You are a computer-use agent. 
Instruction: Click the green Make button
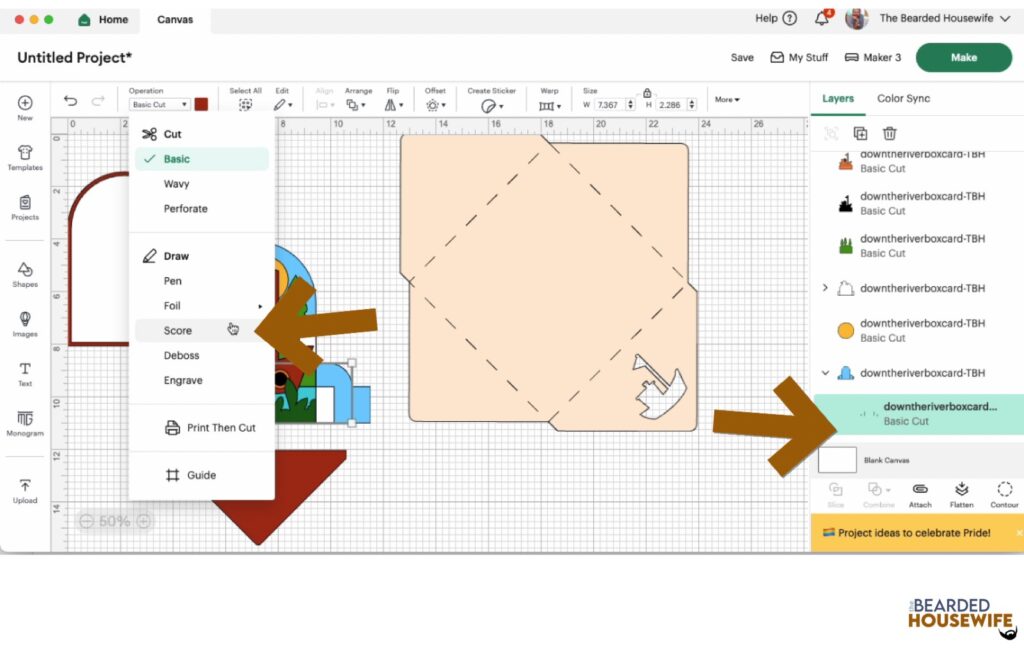[x=963, y=57]
